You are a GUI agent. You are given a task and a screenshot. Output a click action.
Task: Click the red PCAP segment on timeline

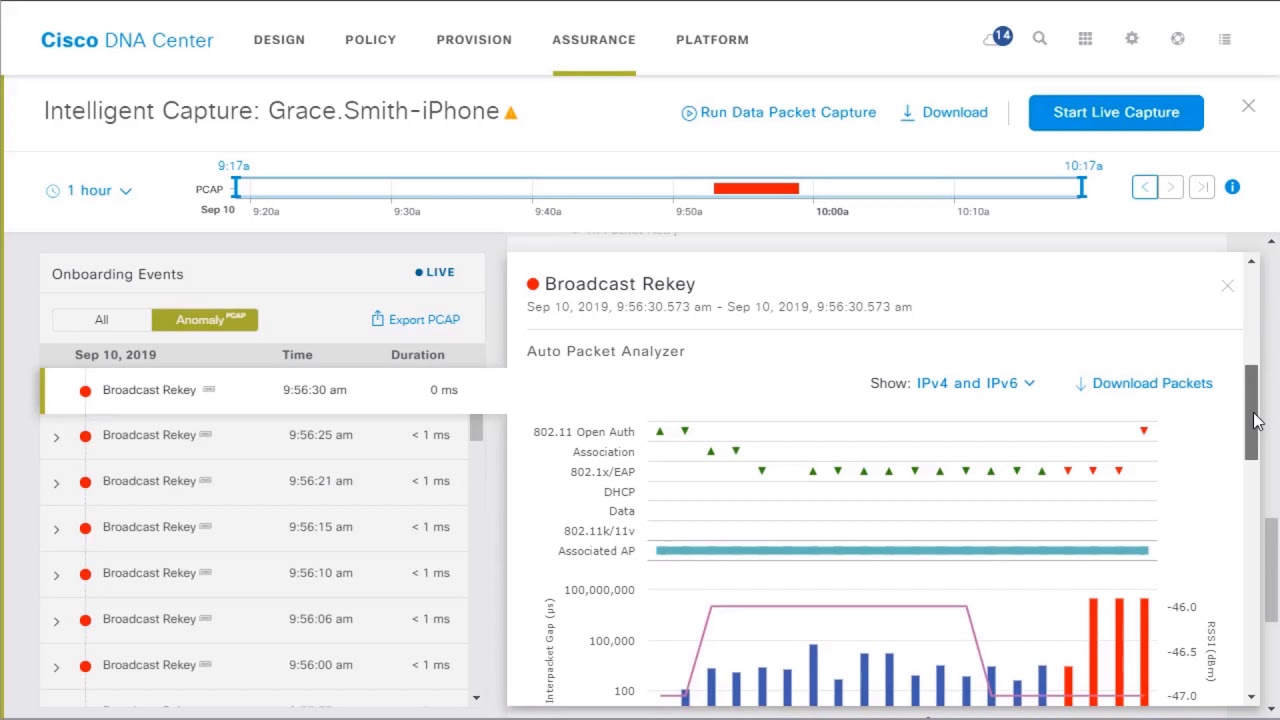point(756,188)
